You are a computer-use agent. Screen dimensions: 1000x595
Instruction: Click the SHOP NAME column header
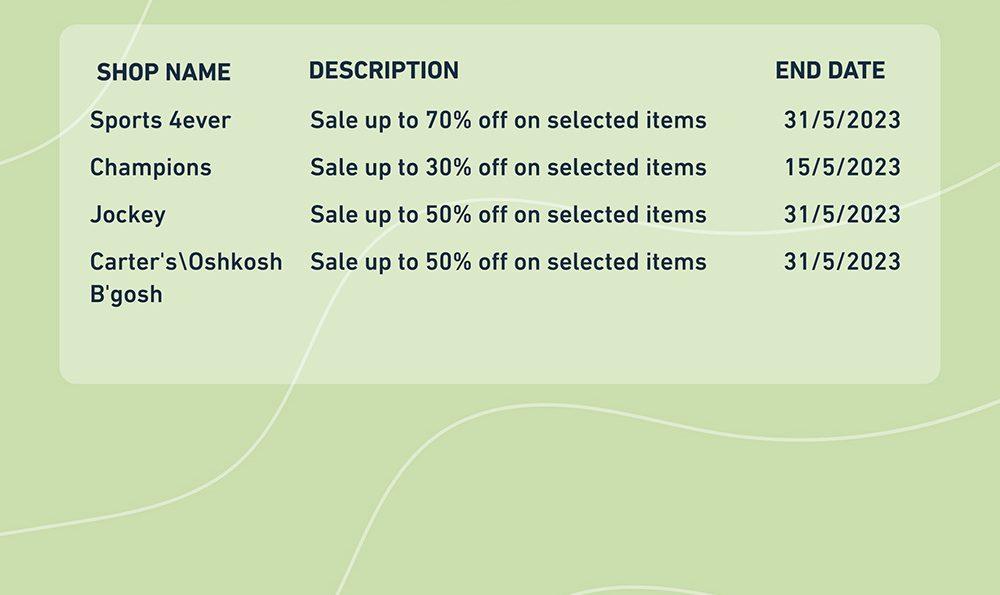[x=163, y=72]
